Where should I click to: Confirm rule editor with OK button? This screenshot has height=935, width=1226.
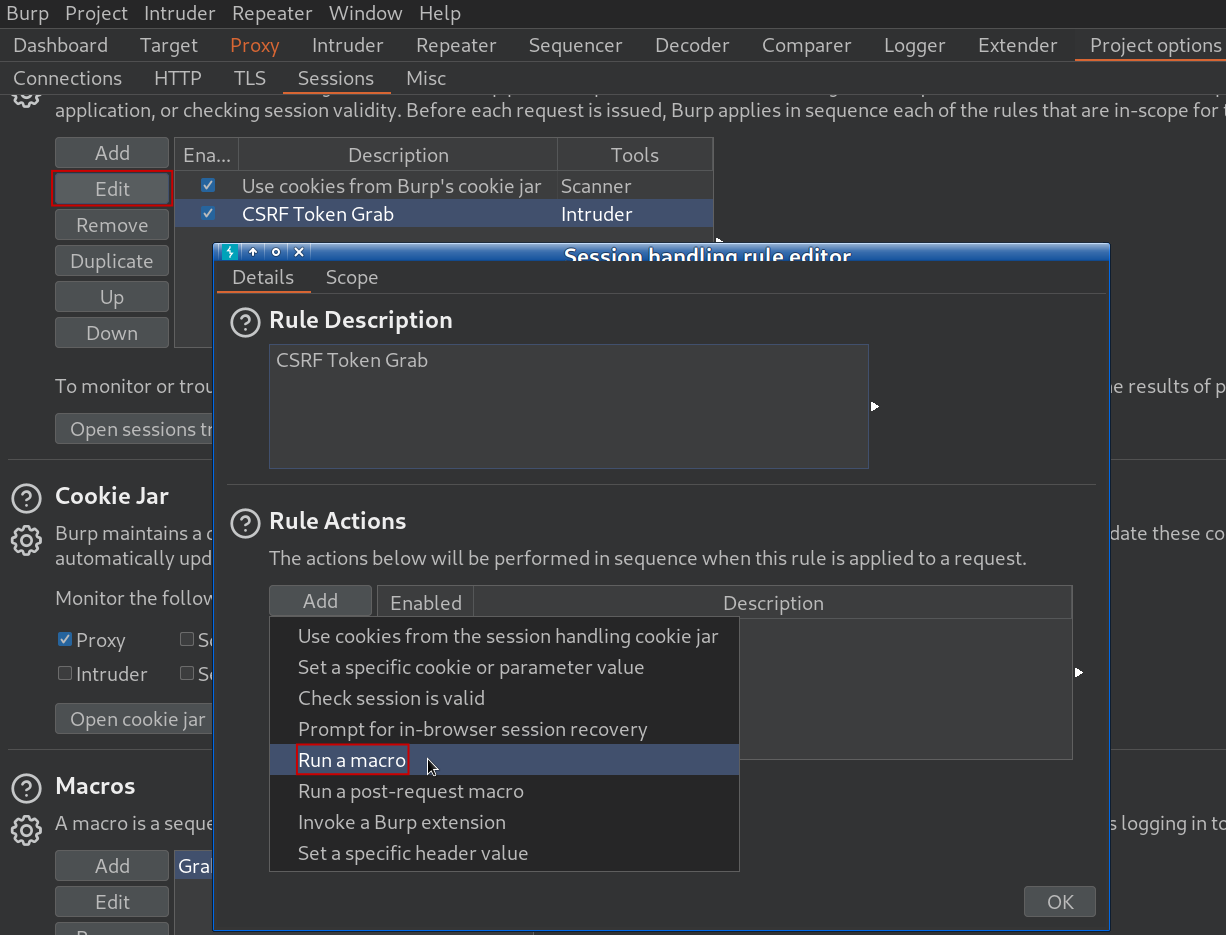point(1060,902)
